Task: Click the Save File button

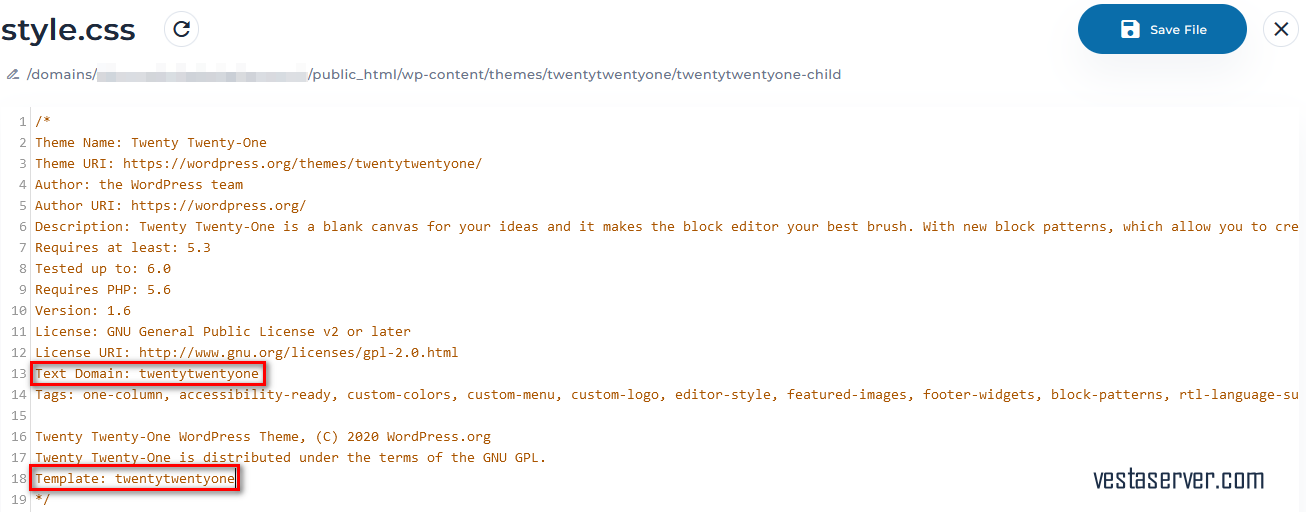Action: 1162,29
